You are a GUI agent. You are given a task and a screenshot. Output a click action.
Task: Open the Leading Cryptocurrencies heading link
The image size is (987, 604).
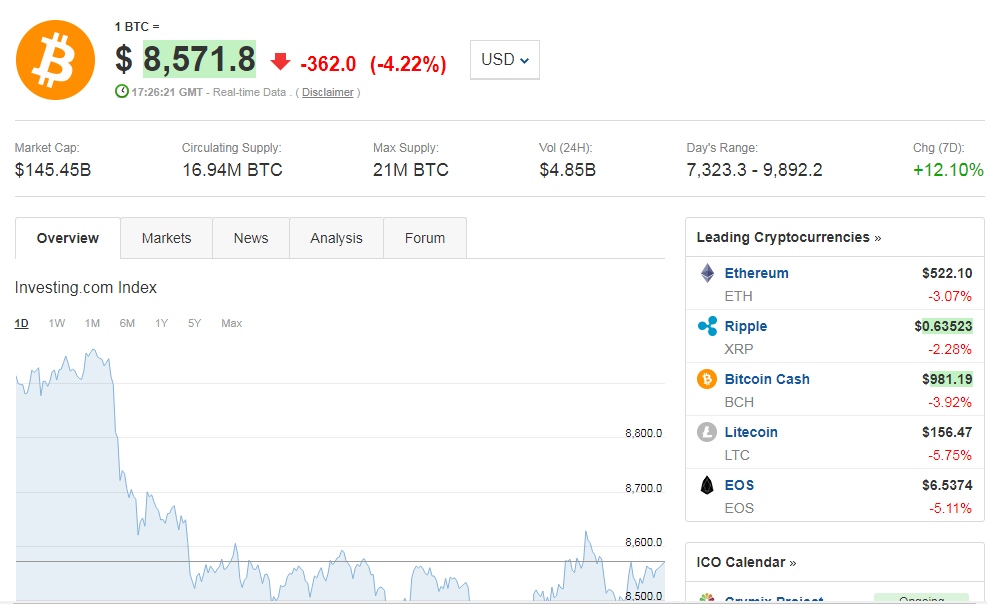[789, 237]
